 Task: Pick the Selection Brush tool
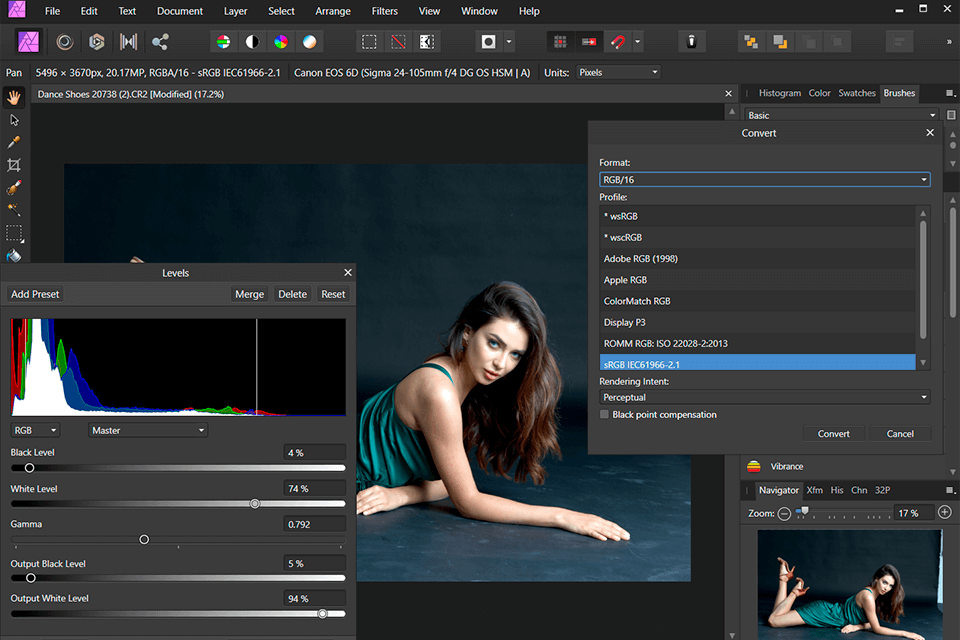14,188
